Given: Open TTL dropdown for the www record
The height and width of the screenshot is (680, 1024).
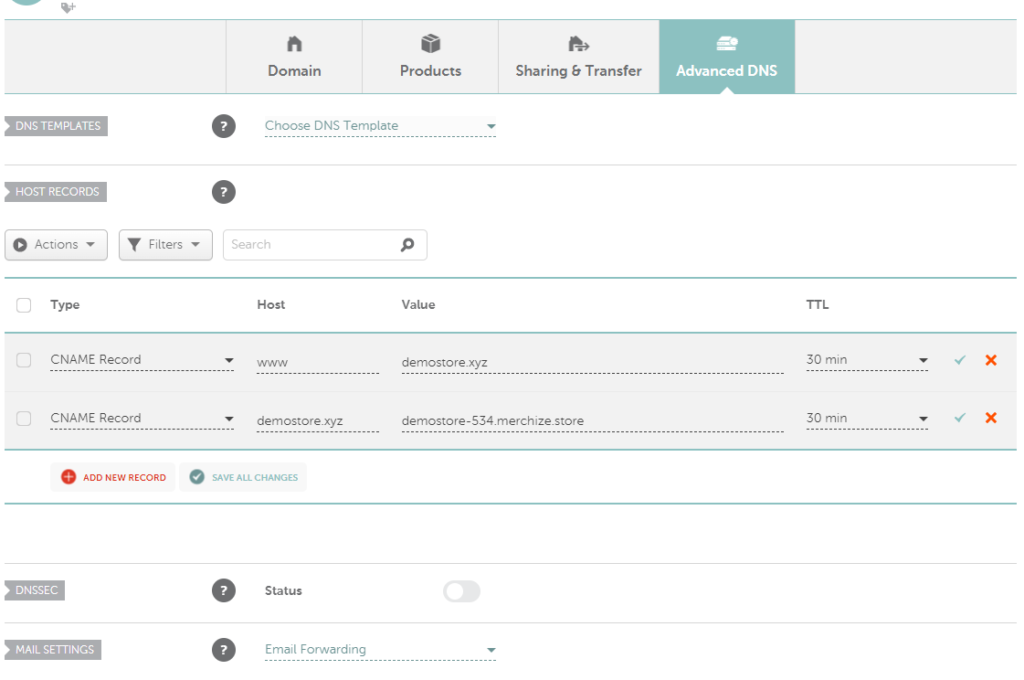Looking at the screenshot, I should pyautogui.click(x=867, y=360).
